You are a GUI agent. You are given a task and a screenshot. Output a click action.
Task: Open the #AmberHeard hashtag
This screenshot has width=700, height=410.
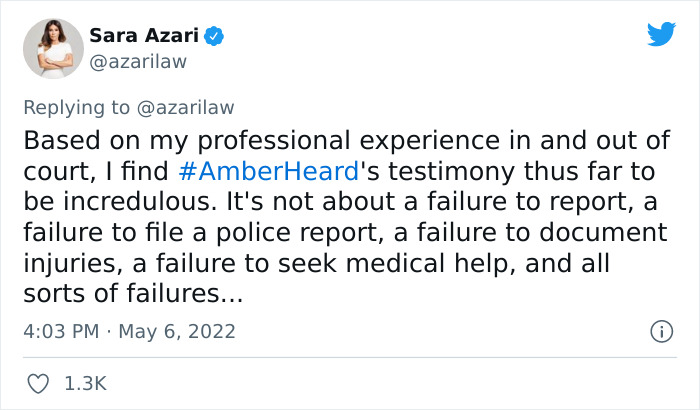pyautogui.click(x=268, y=170)
